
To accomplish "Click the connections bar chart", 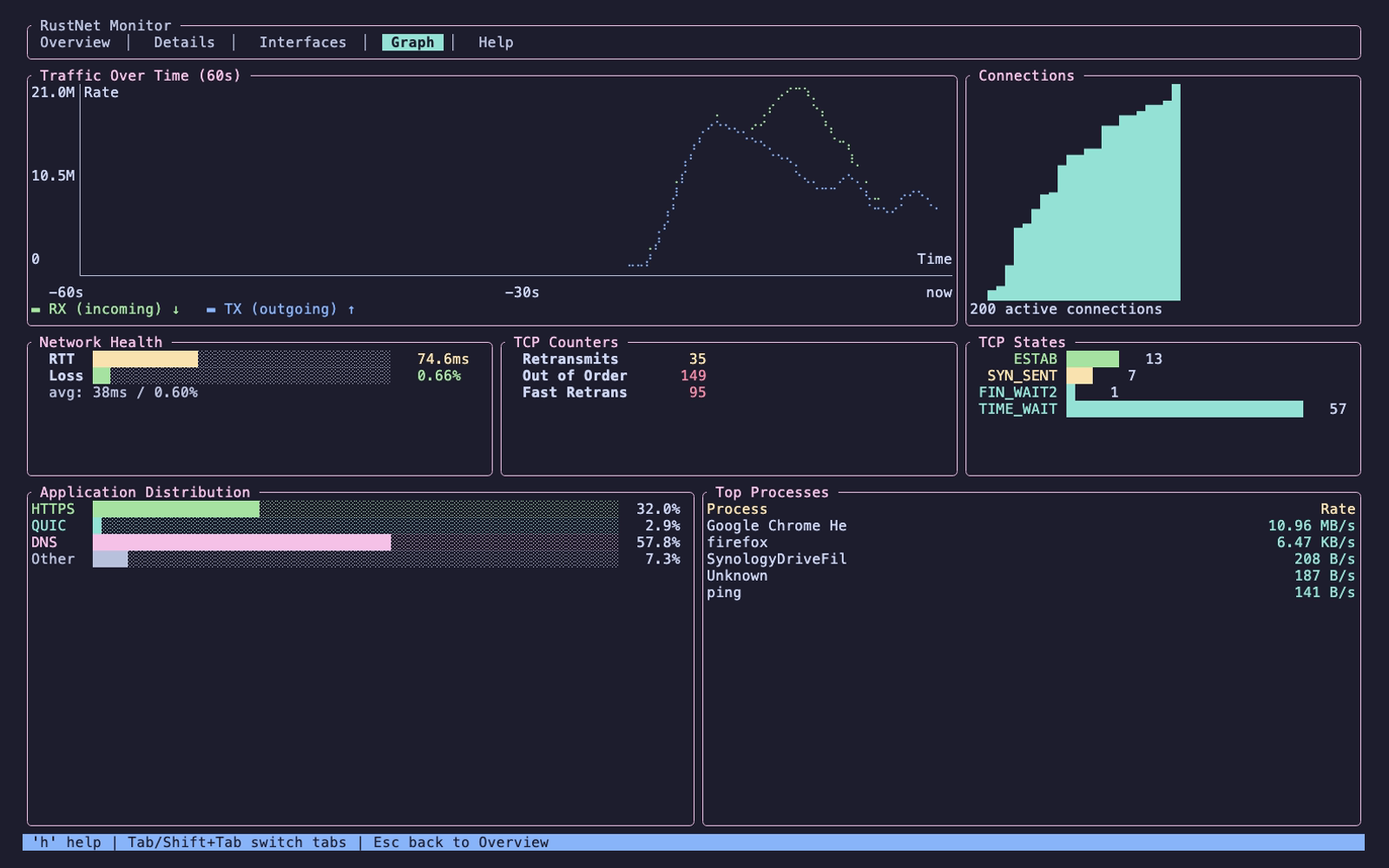I will point(1083,193).
